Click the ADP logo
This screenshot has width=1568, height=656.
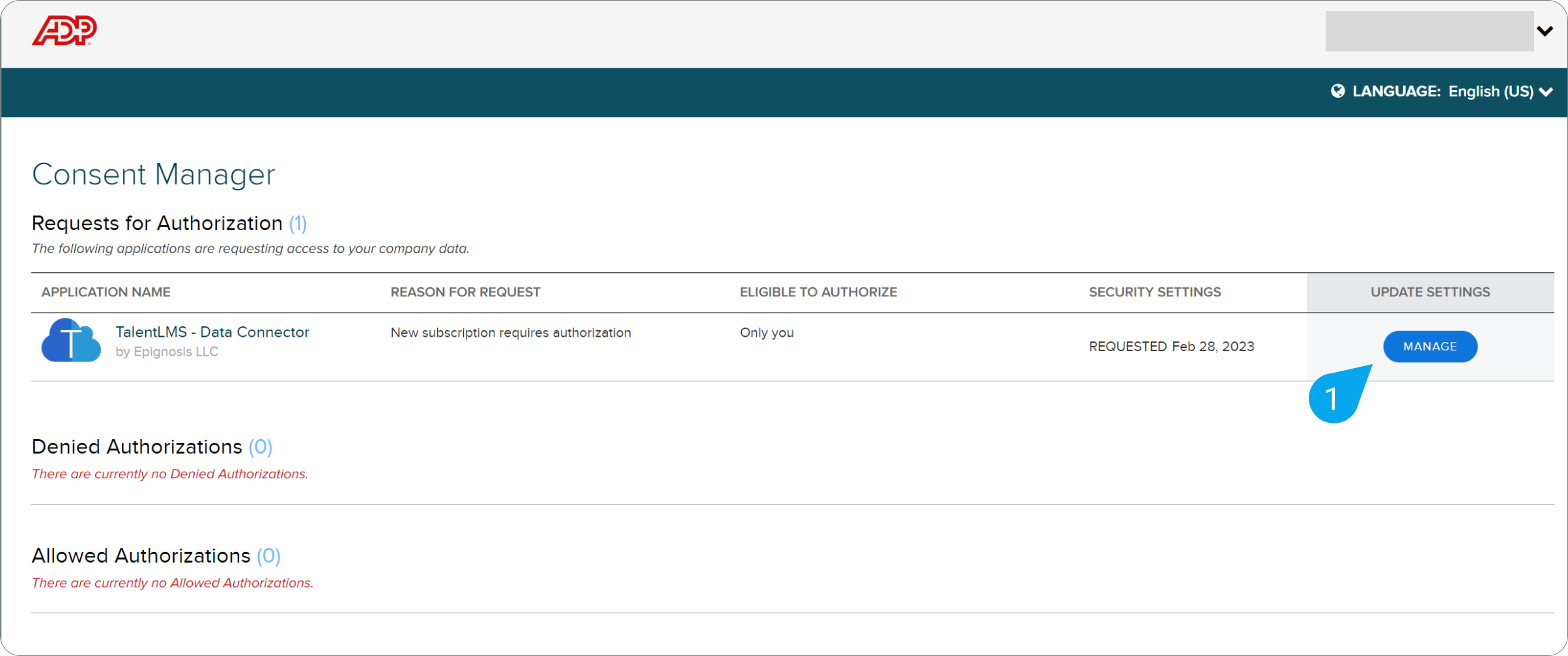pyautogui.click(x=64, y=31)
